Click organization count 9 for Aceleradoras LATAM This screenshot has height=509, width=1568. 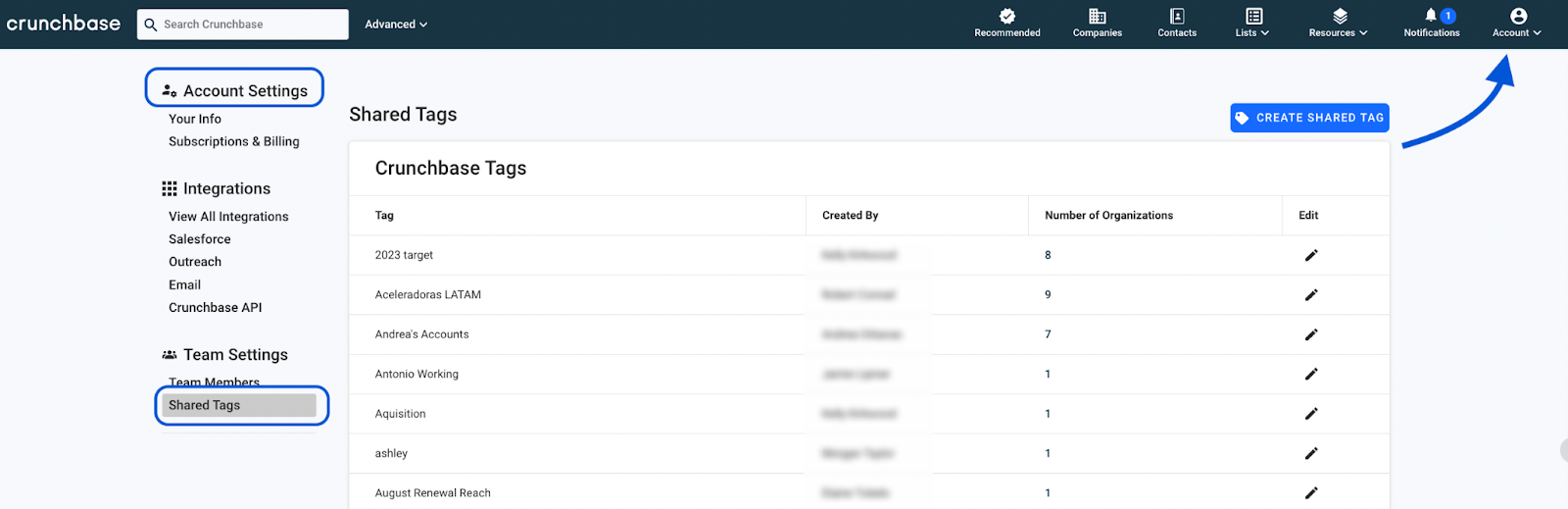click(1048, 294)
